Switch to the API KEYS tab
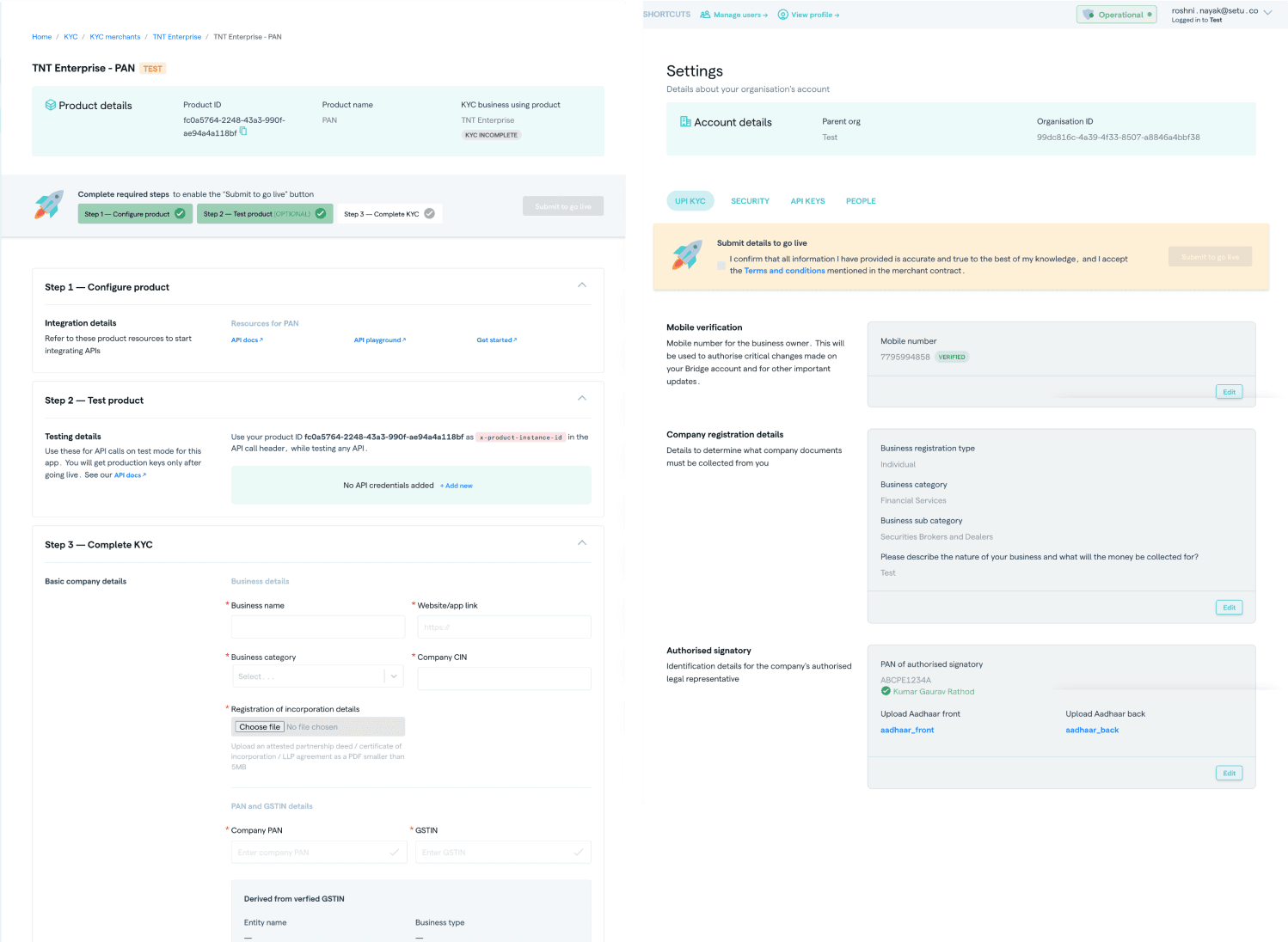 coord(807,201)
